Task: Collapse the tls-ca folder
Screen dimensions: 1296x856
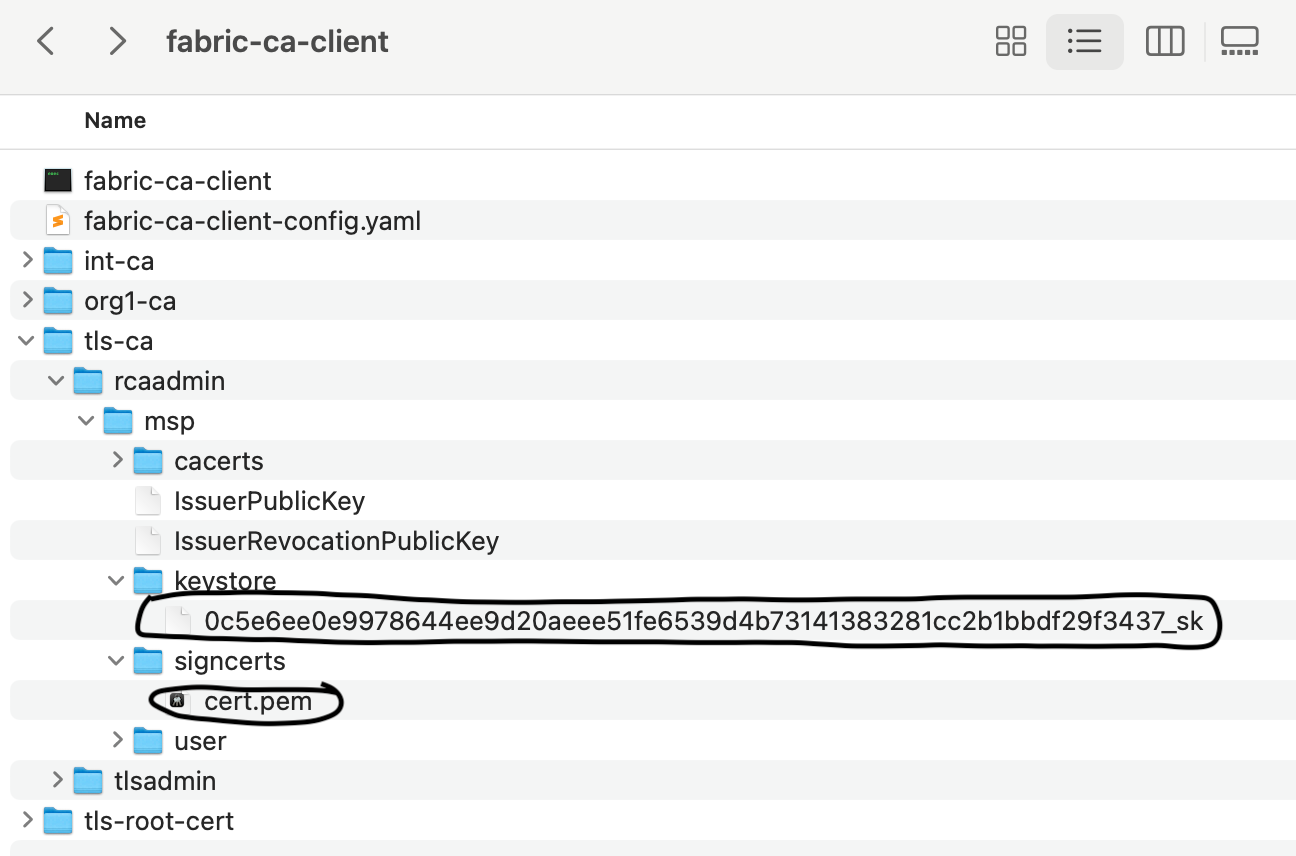Action: point(27,341)
